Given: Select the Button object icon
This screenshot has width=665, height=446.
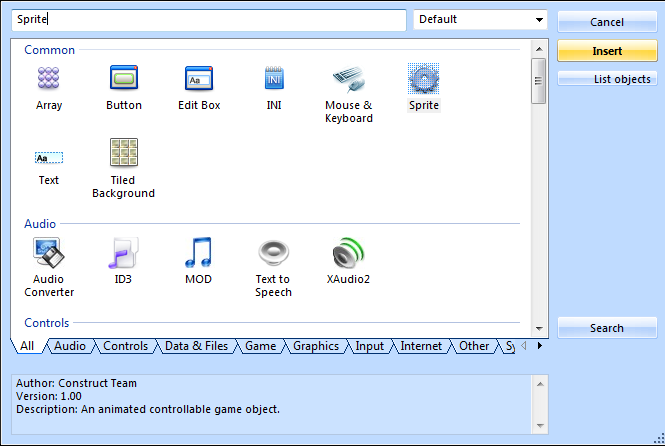Looking at the screenshot, I should pos(124,78).
